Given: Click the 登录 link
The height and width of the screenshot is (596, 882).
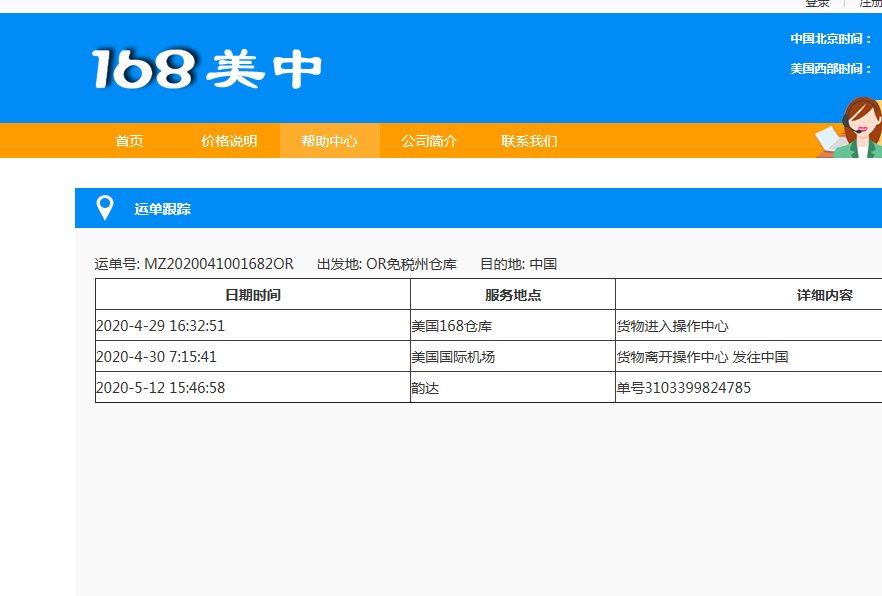Looking at the screenshot, I should click(816, 4).
